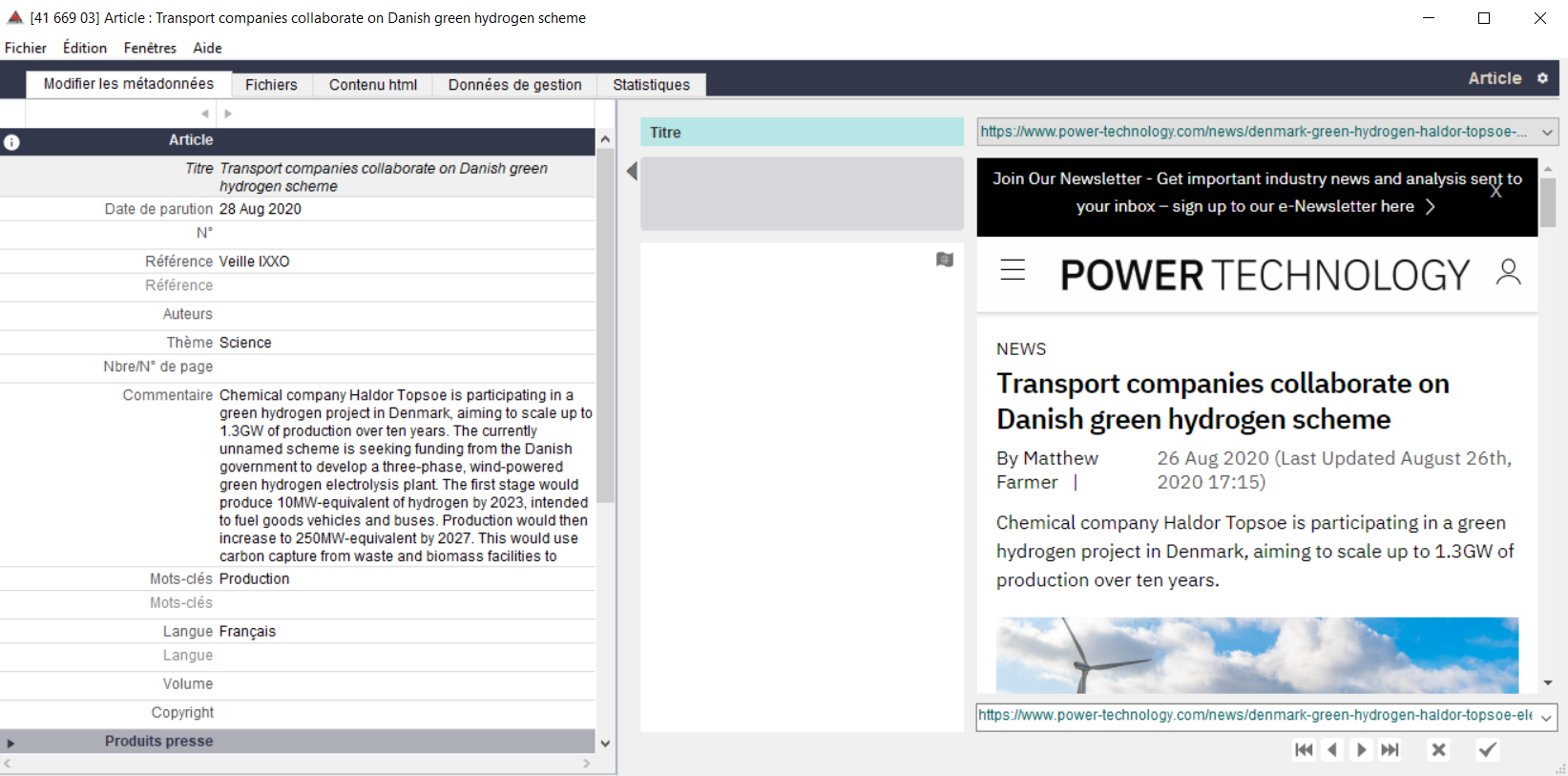Click the Titre highlighted field label
Image resolution: width=1568 pixels, height=776 pixels.
pos(802,133)
